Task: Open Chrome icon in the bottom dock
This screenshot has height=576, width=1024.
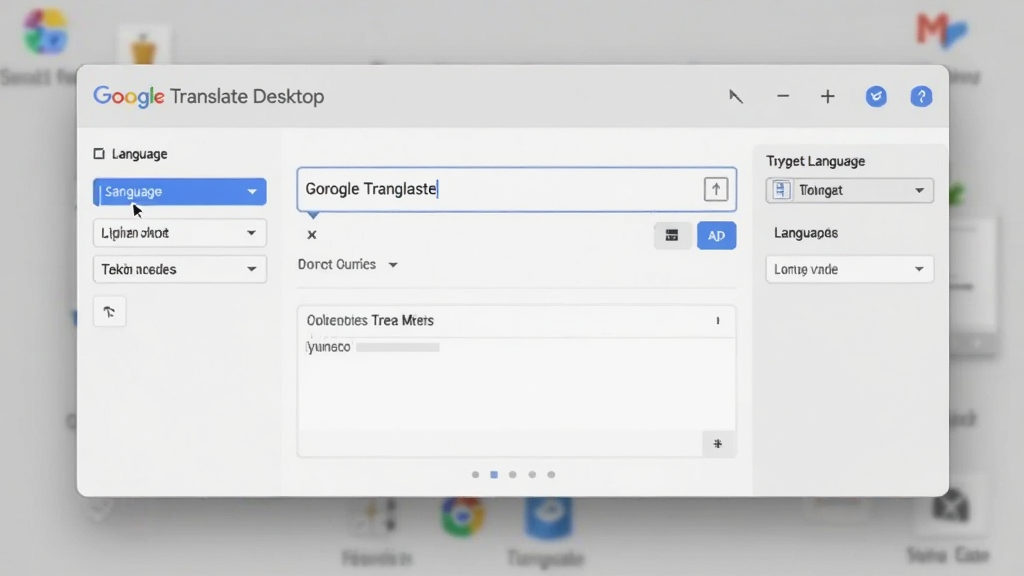Action: point(462,516)
